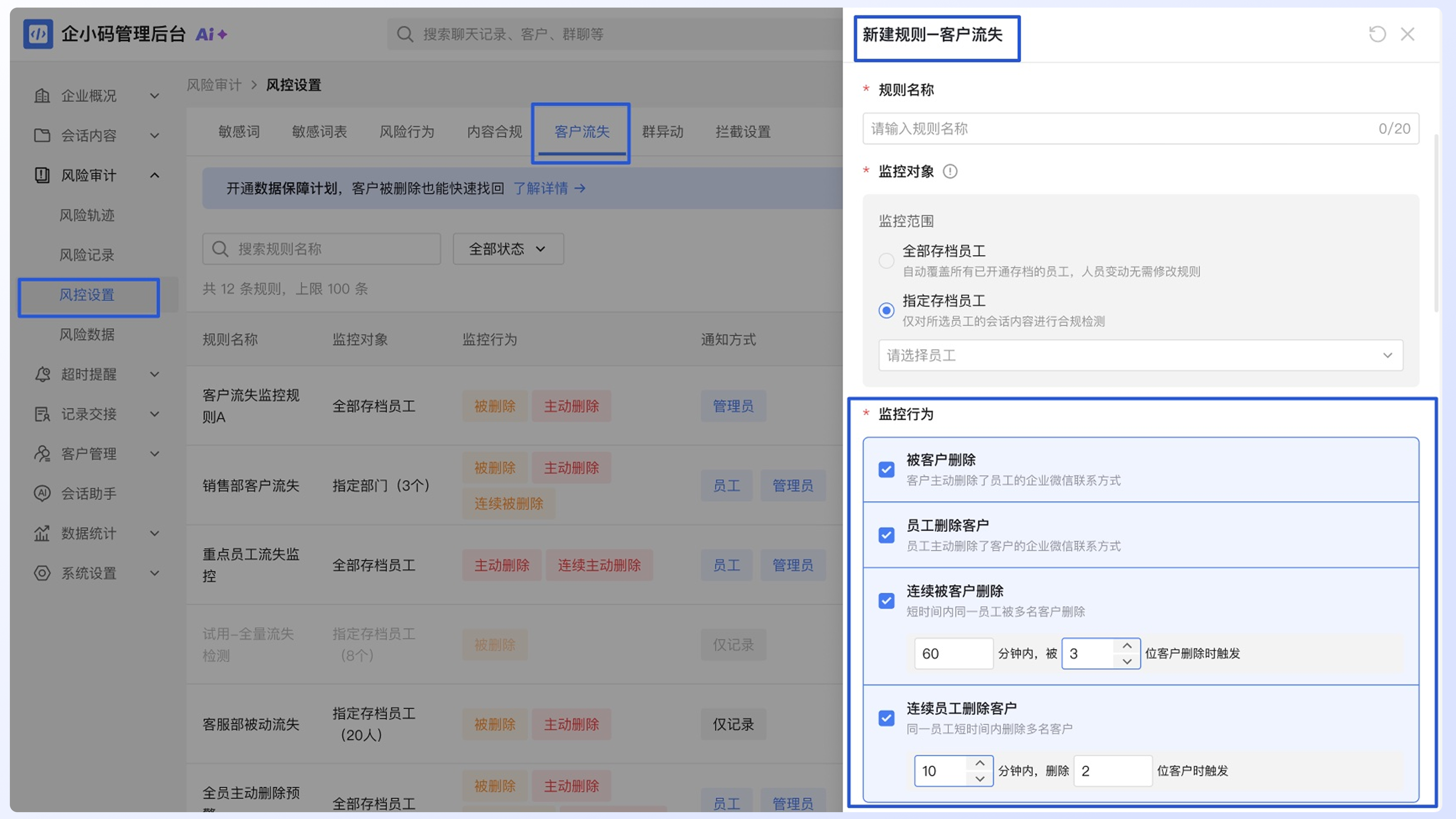Open 风险数据 in sidebar
This screenshot has width=1456, height=819.
87,334
